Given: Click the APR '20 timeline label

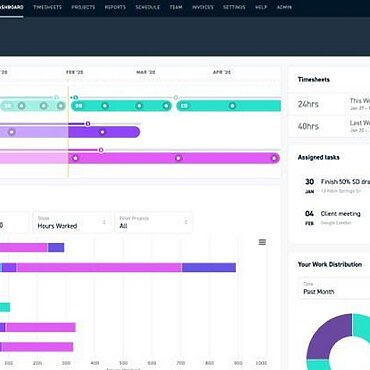Looking at the screenshot, I should [x=222, y=72].
